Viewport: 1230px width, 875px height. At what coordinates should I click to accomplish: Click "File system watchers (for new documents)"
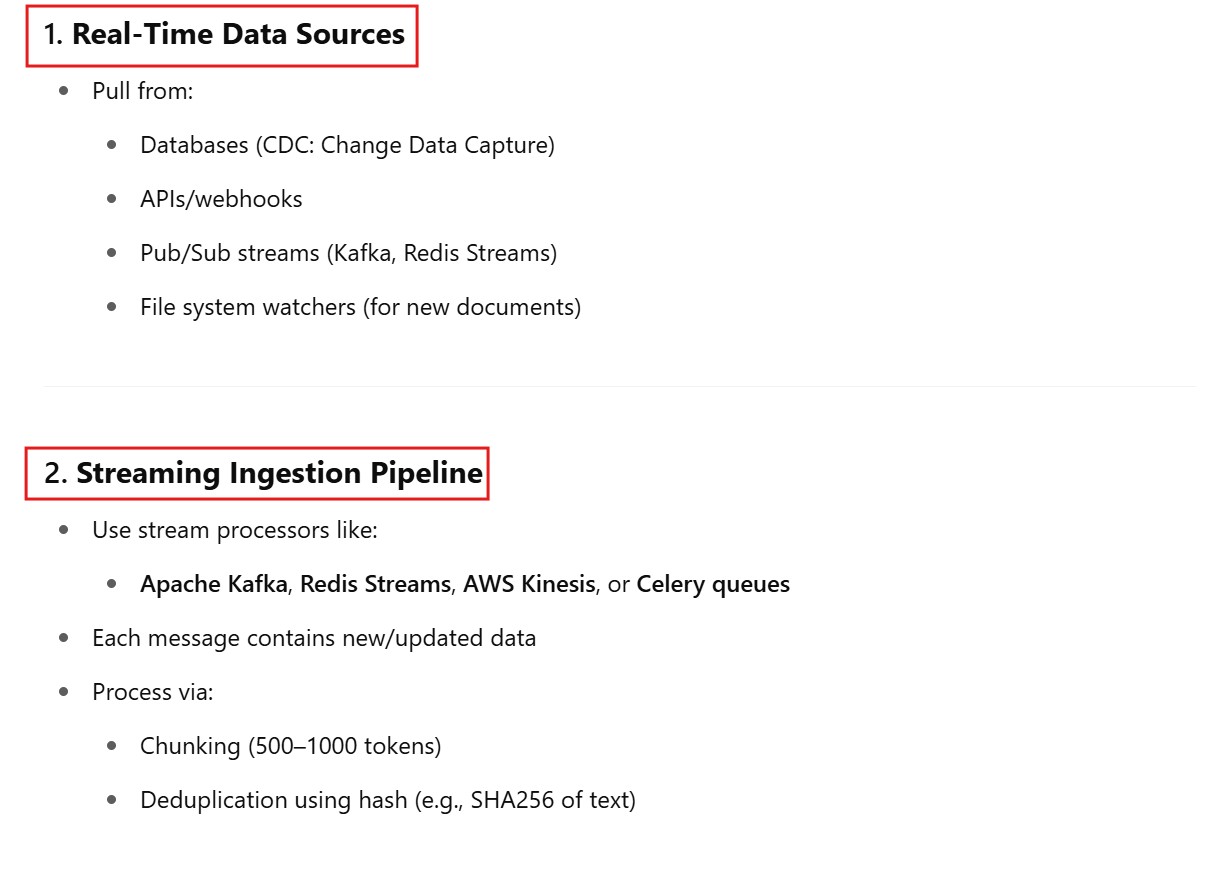360,307
